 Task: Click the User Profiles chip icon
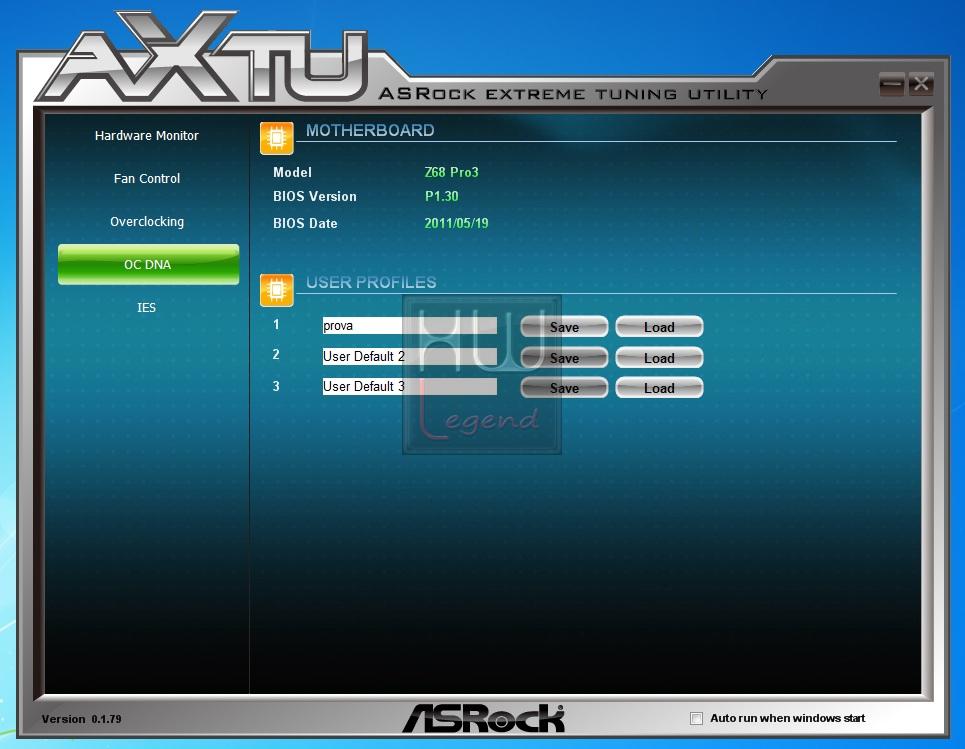point(276,290)
